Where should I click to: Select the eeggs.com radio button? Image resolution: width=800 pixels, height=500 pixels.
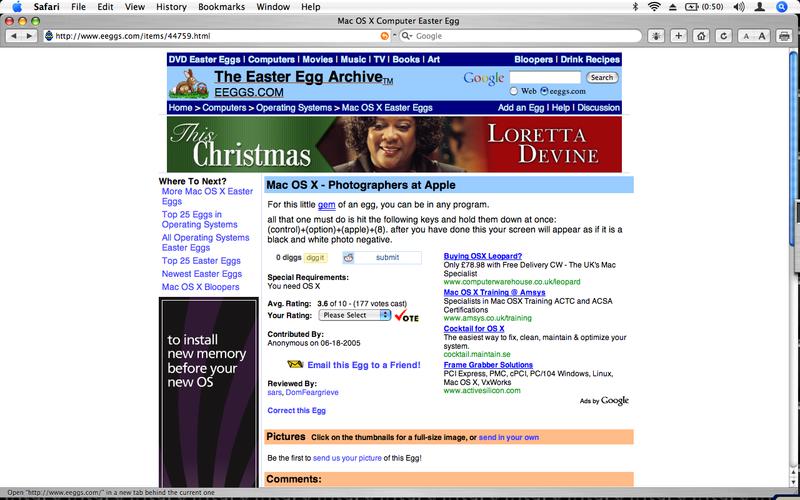point(546,91)
